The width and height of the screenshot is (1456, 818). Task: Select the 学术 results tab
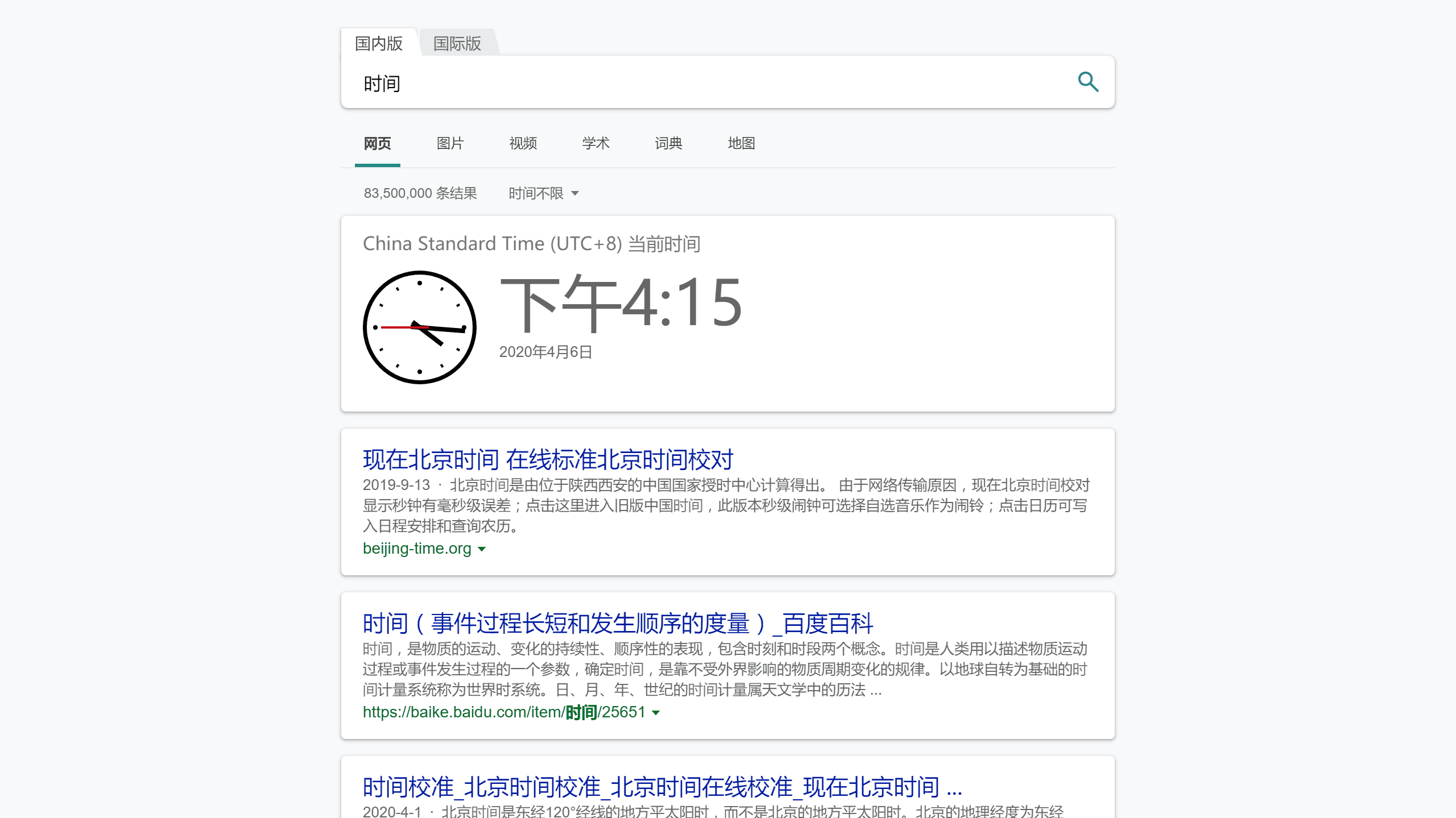[596, 143]
